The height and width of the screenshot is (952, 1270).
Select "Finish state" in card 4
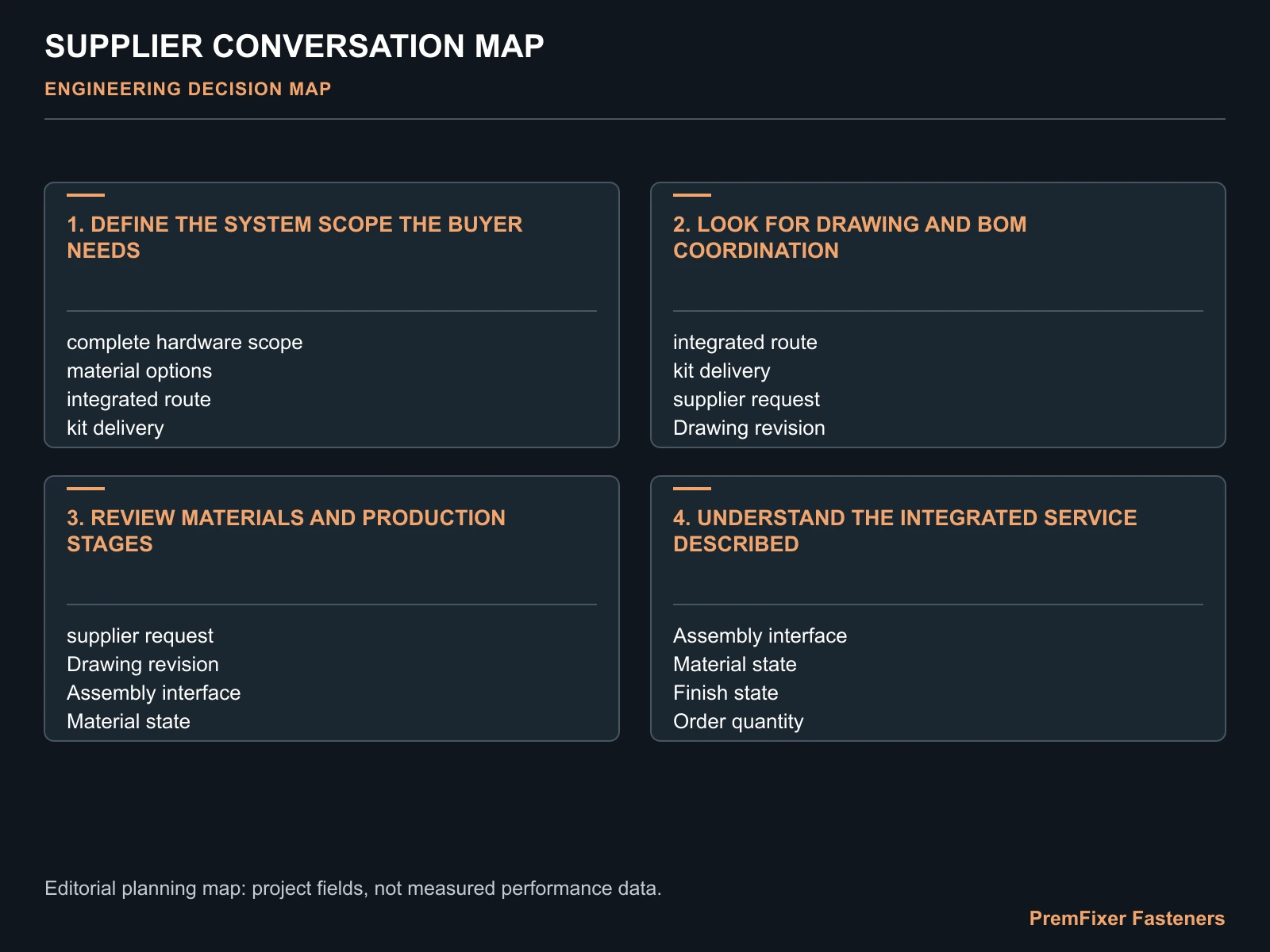(725, 693)
